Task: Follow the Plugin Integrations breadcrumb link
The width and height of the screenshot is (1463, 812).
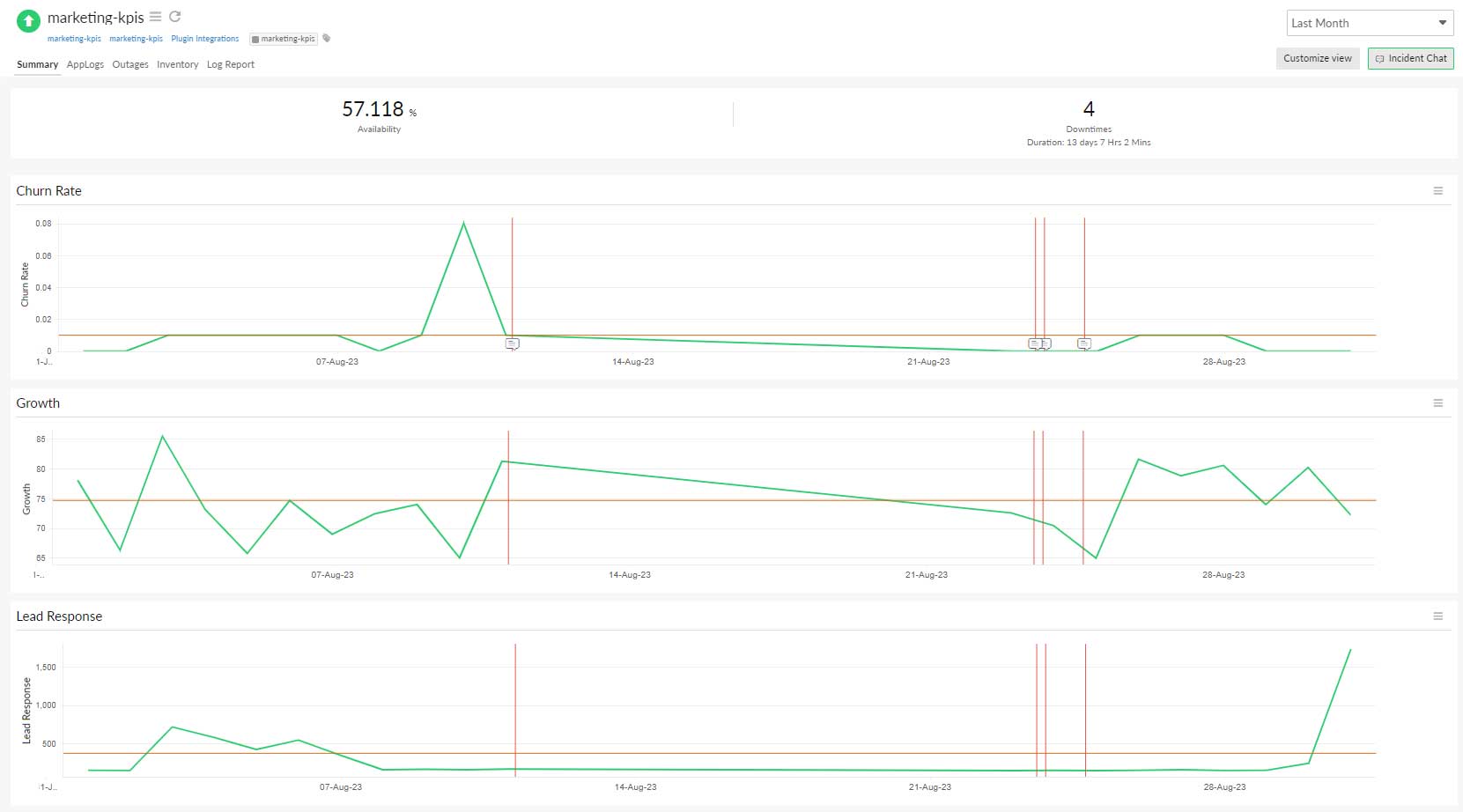Action: click(x=205, y=39)
